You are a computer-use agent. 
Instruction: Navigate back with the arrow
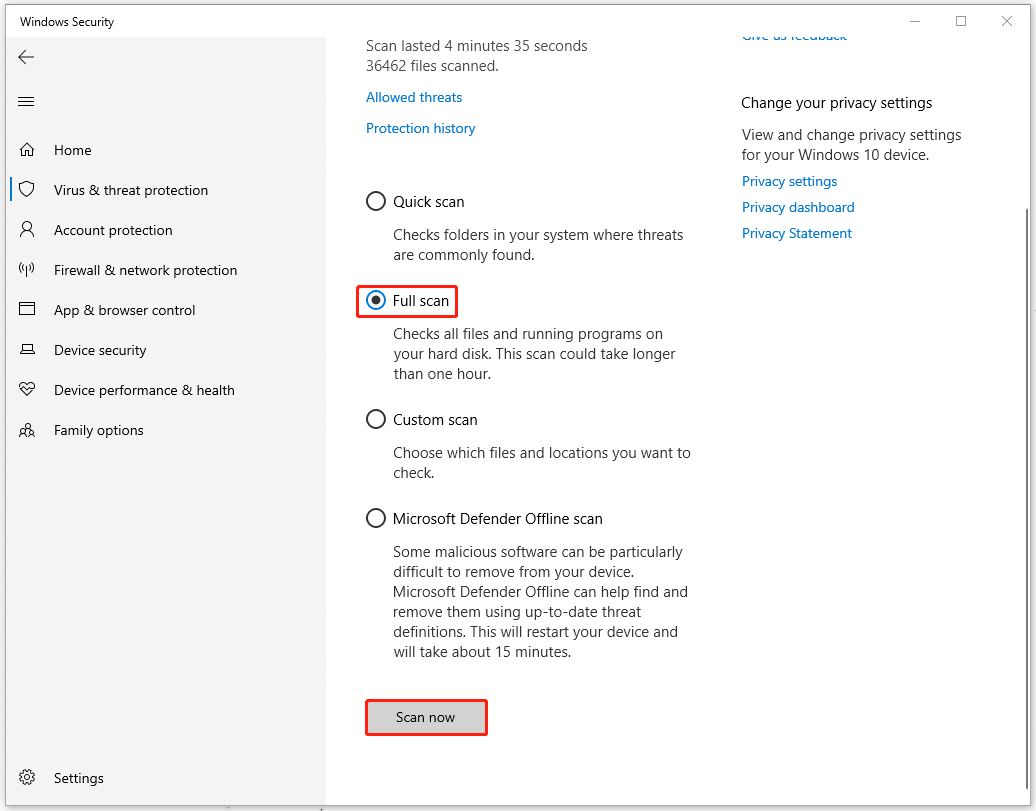tap(26, 57)
